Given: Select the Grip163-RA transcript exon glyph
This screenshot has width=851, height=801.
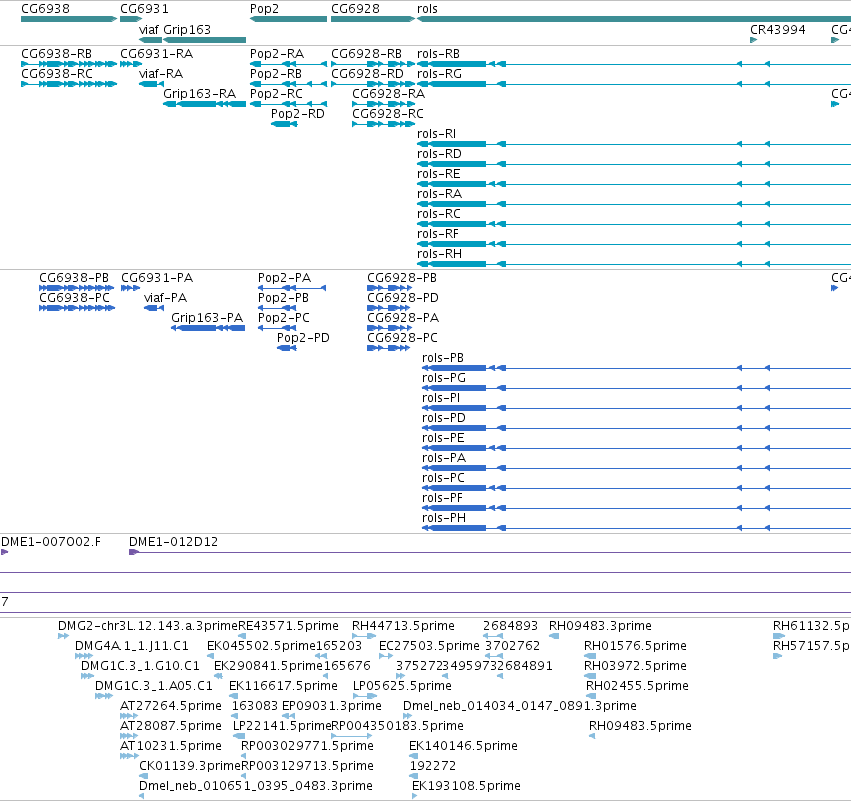Looking at the screenshot, I should tap(205, 104).
